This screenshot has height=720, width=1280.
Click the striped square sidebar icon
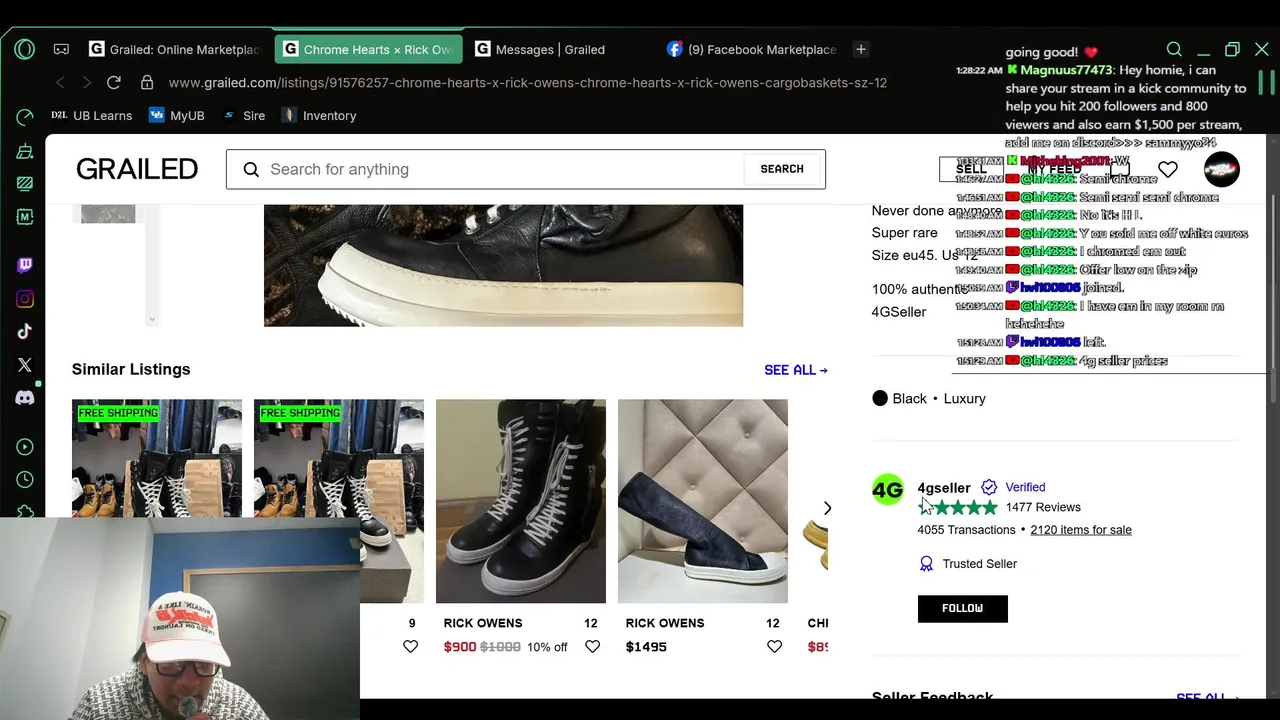[25, 183]
